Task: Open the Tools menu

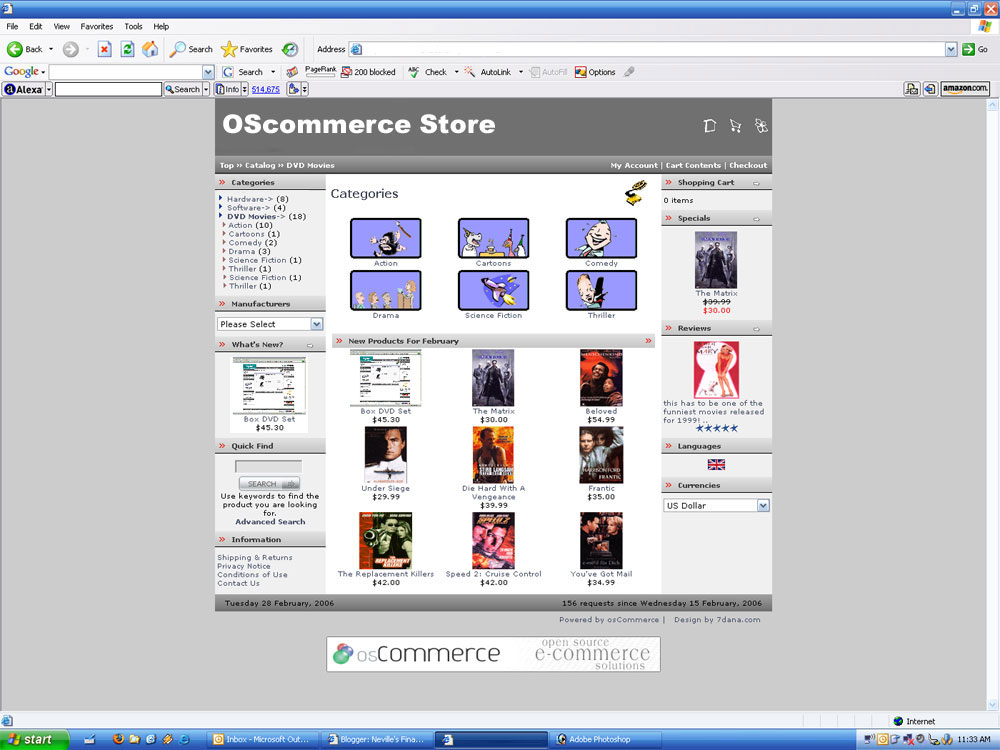Action: pos(133,26)
